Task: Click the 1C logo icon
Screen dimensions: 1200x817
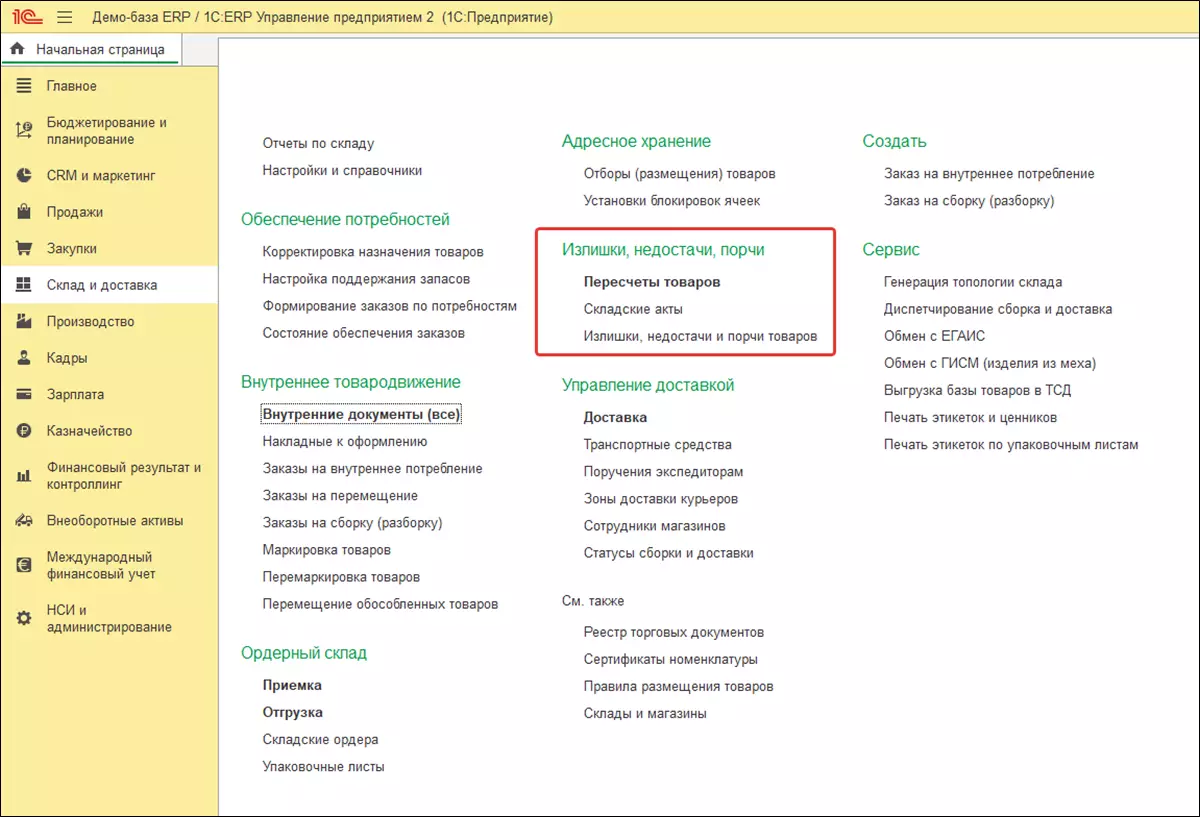Action: point(25,18)
